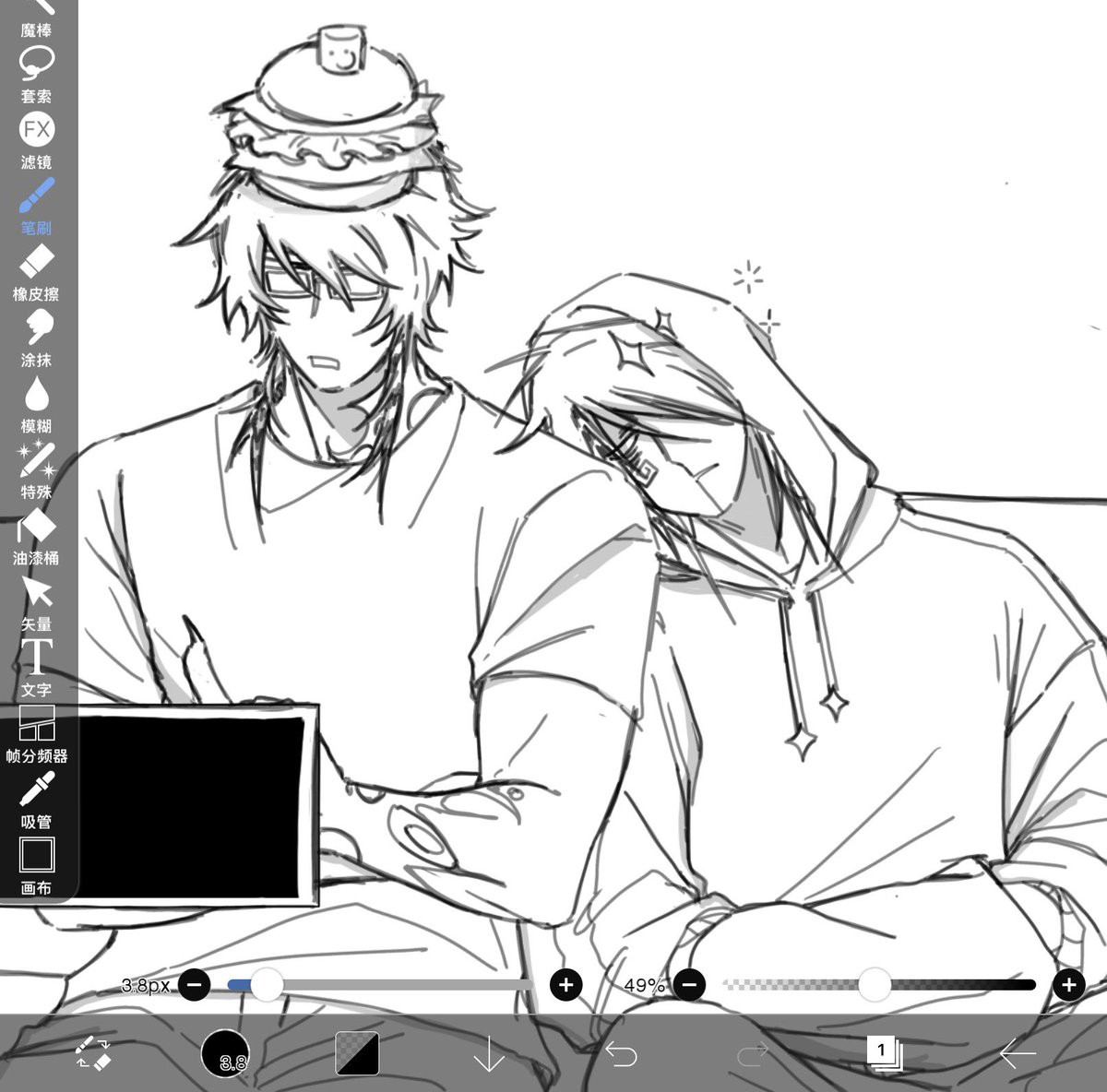Open the Canvas (画布) tool
This screenshot has width=1107, height=1092.
click(x=37, y=867)
